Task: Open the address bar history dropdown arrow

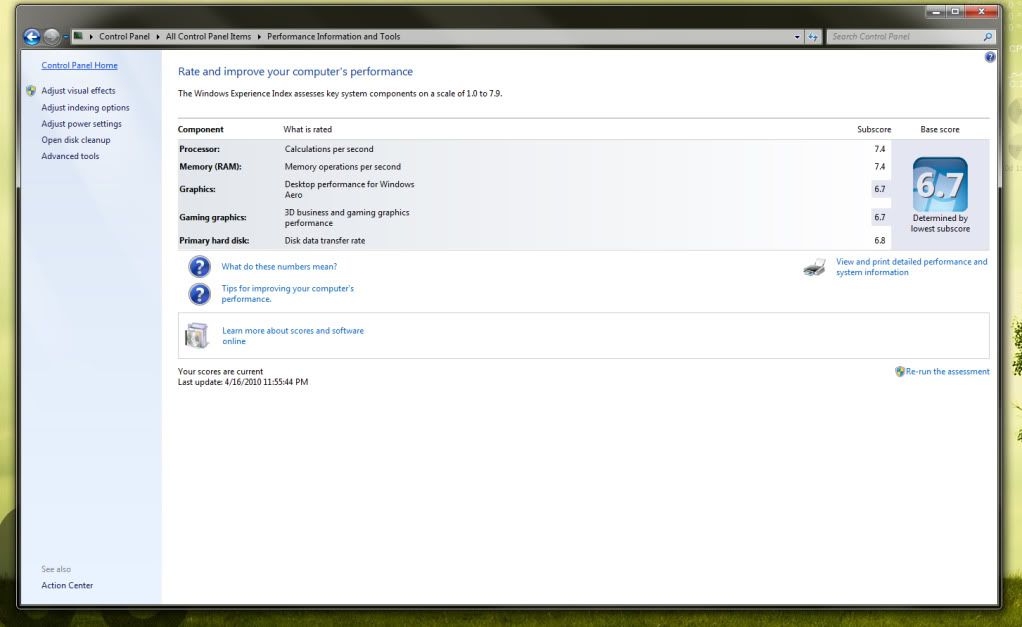Action: (797, 37)
